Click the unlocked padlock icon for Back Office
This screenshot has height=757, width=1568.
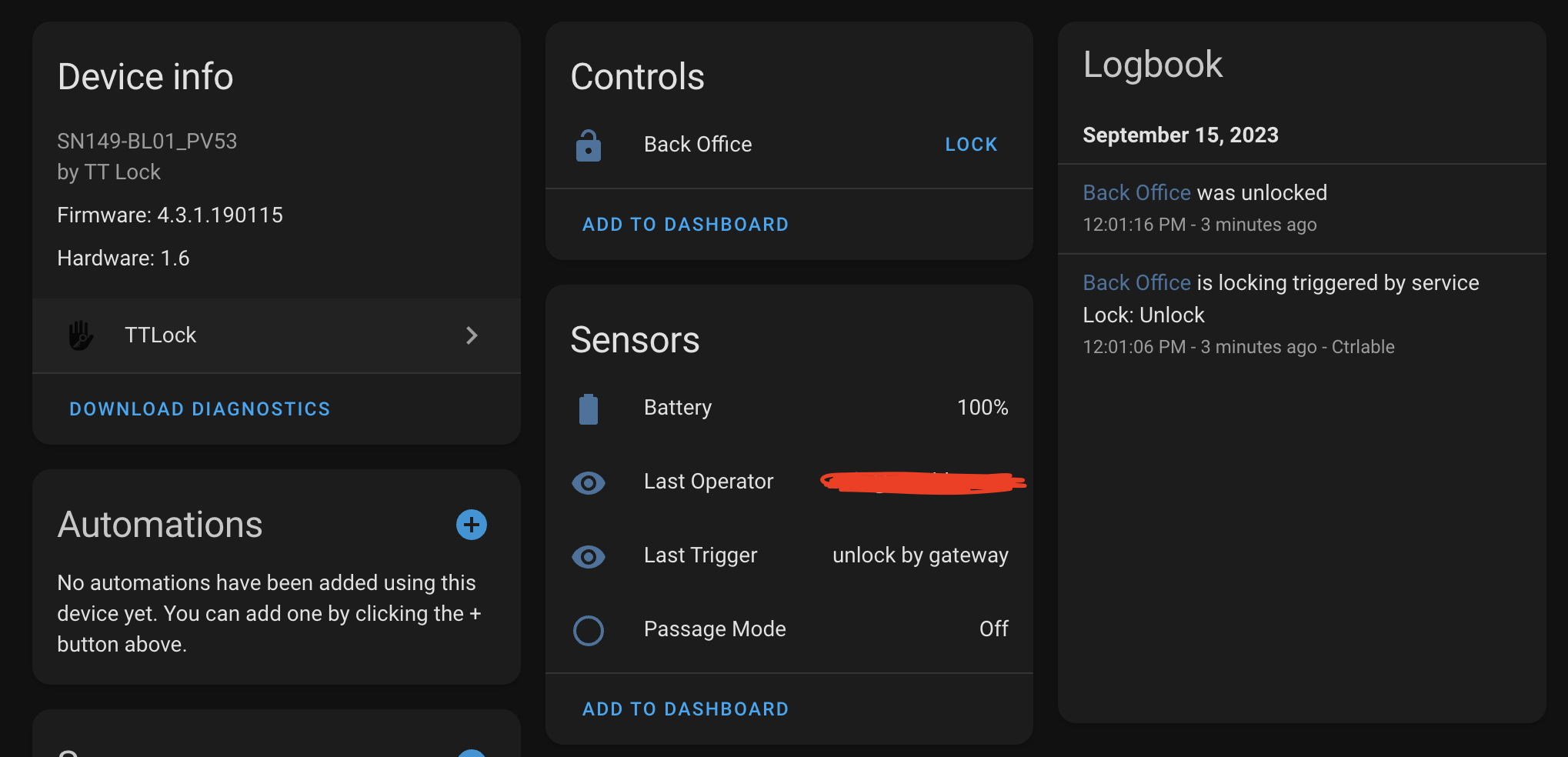pyautogui.click(x=588, y=145)
